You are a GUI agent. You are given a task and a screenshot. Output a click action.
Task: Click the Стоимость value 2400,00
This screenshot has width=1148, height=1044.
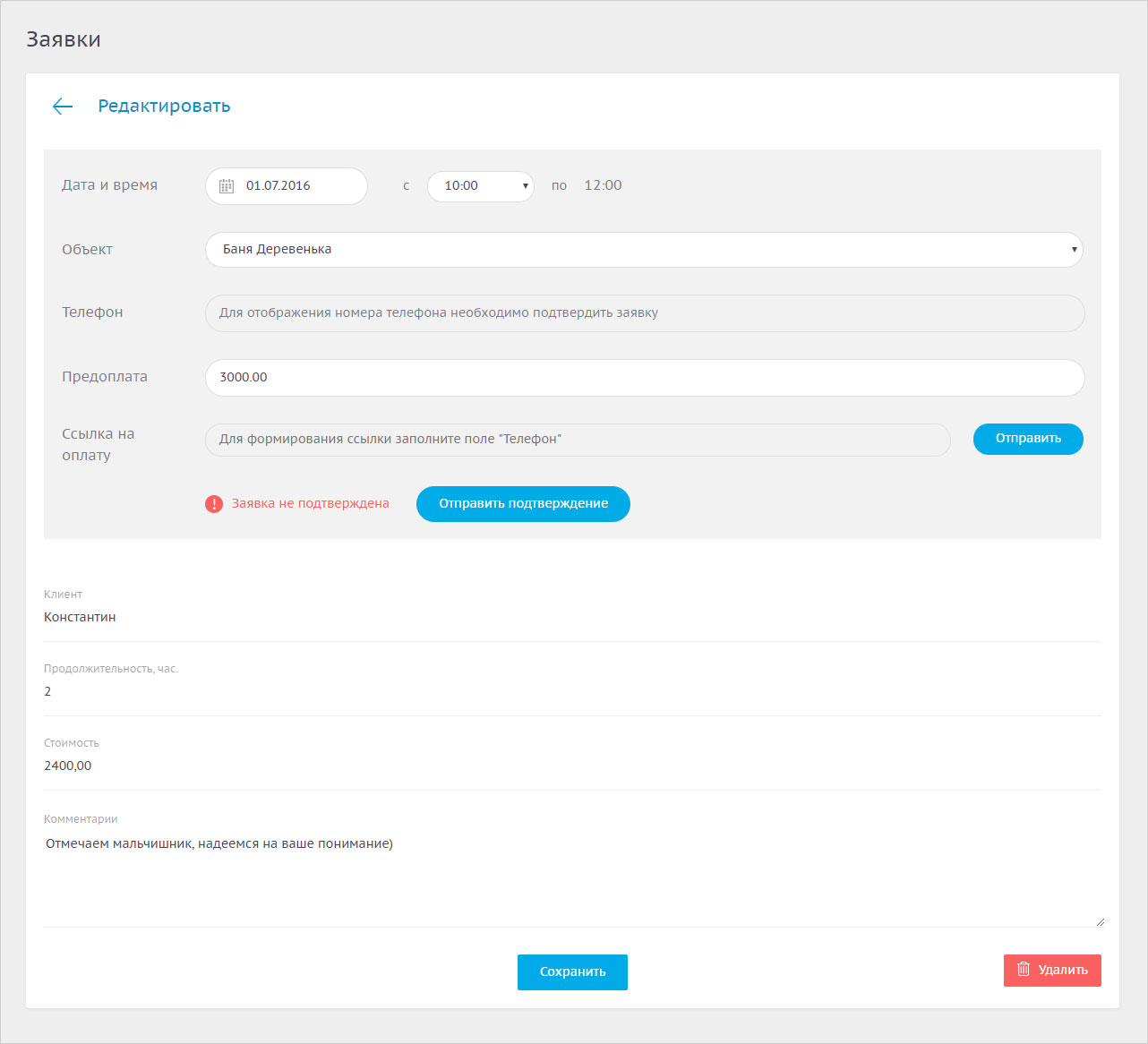point(68,766)
